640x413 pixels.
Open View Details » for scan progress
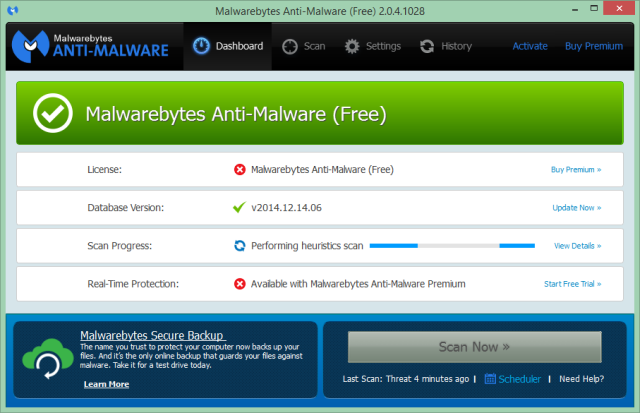coord(578,246)
